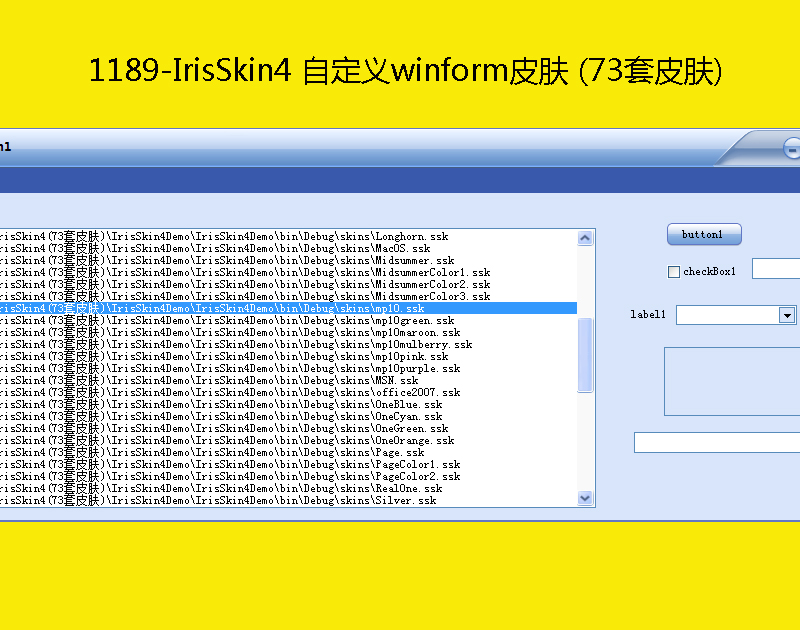Click the button1 button

tap(704, 235)
